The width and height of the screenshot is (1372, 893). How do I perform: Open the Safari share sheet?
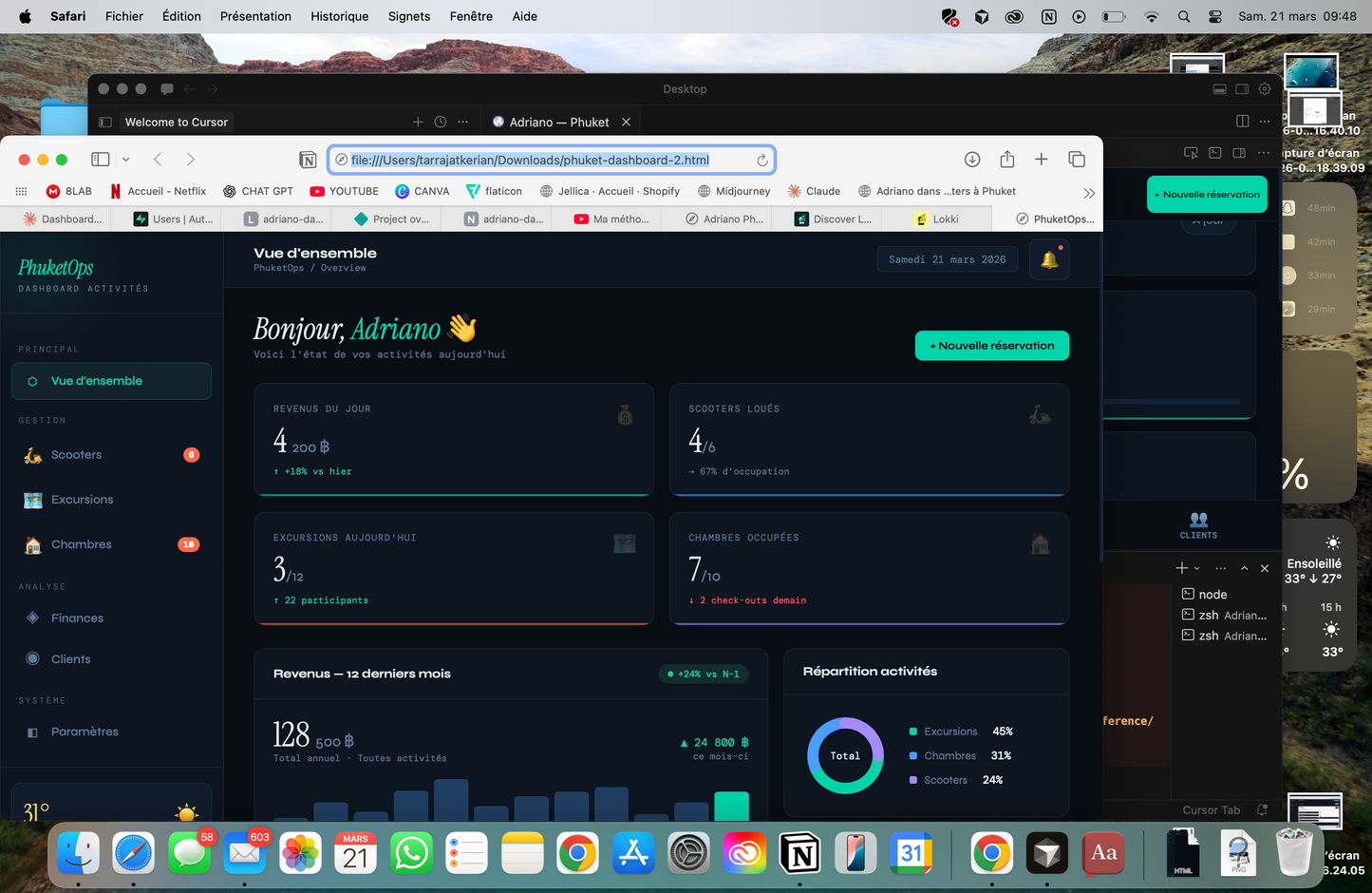point(1007,160)
